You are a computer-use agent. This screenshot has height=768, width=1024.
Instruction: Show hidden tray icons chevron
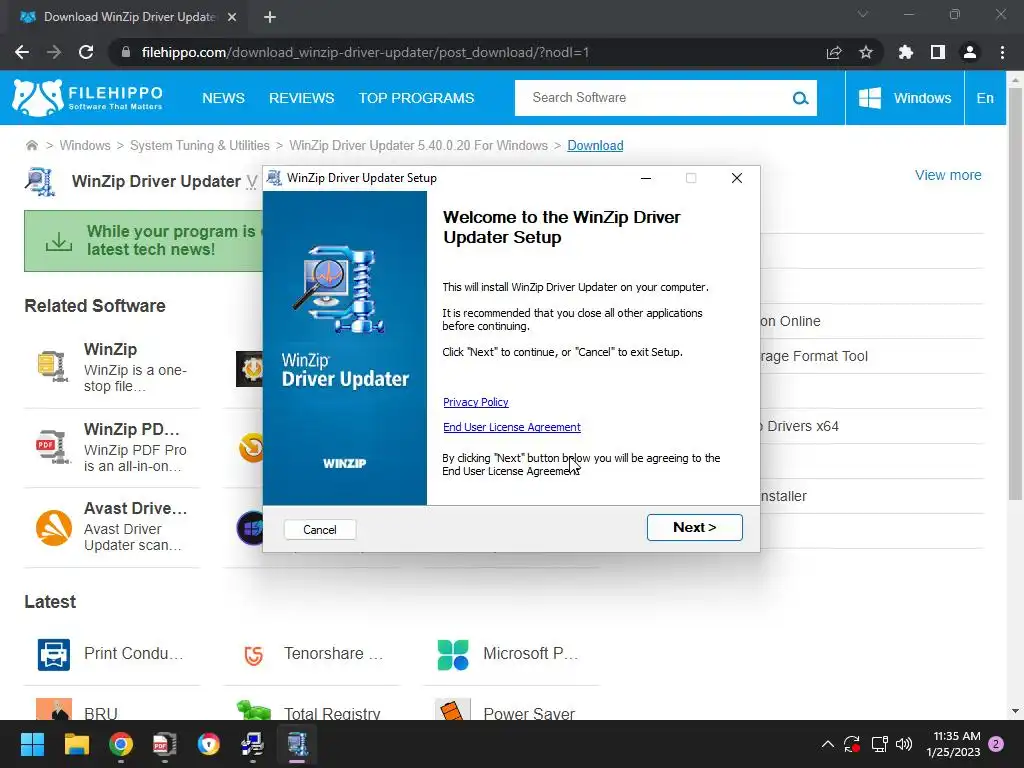coord(827,744)
